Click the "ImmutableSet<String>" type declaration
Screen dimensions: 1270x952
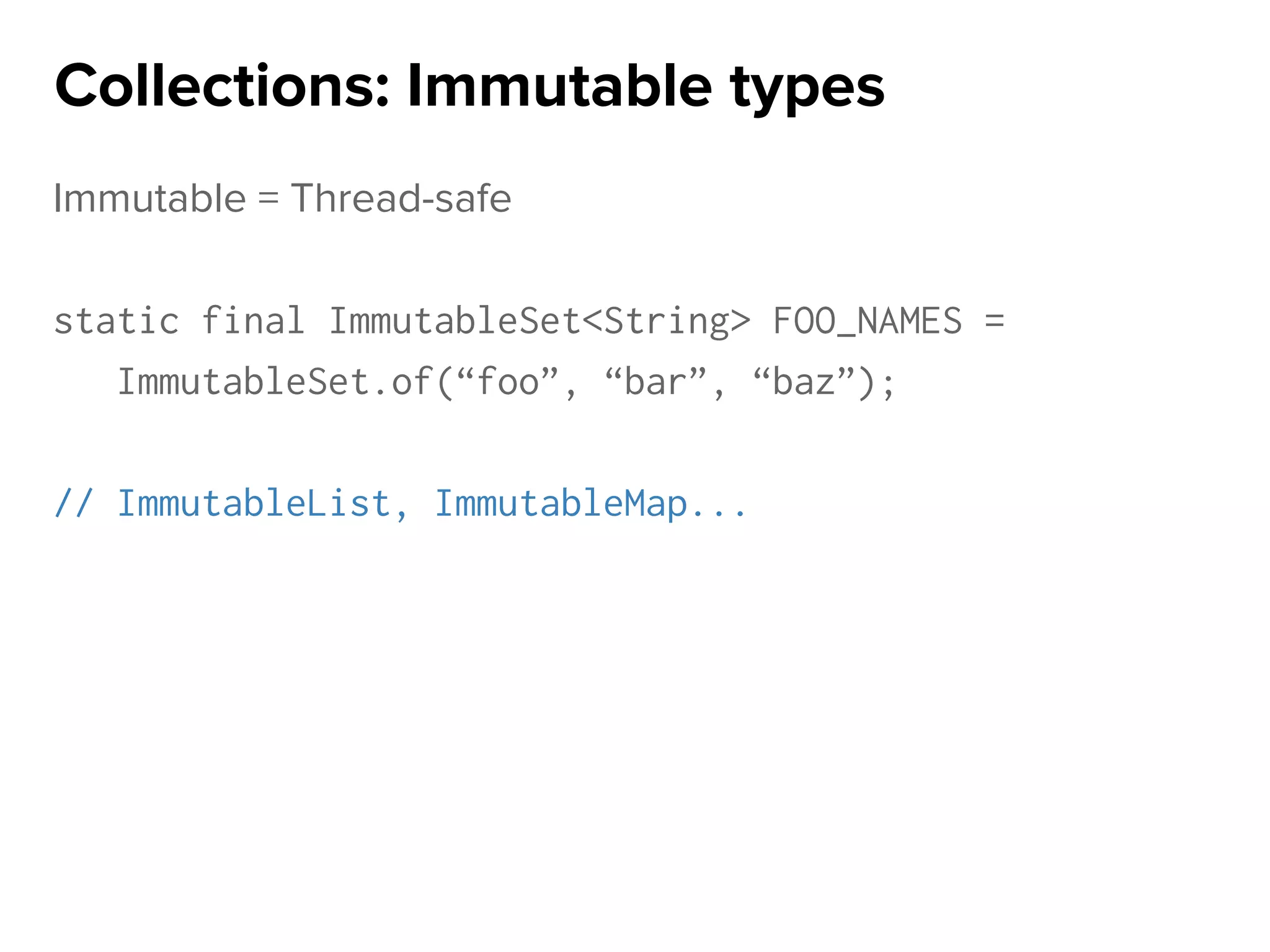pyautogui.click(x=539, y=321)
